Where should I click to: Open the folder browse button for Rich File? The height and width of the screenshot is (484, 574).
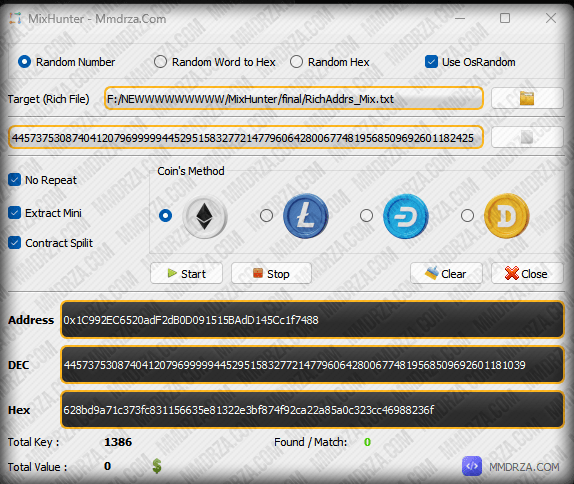click(x=527, y=98)
